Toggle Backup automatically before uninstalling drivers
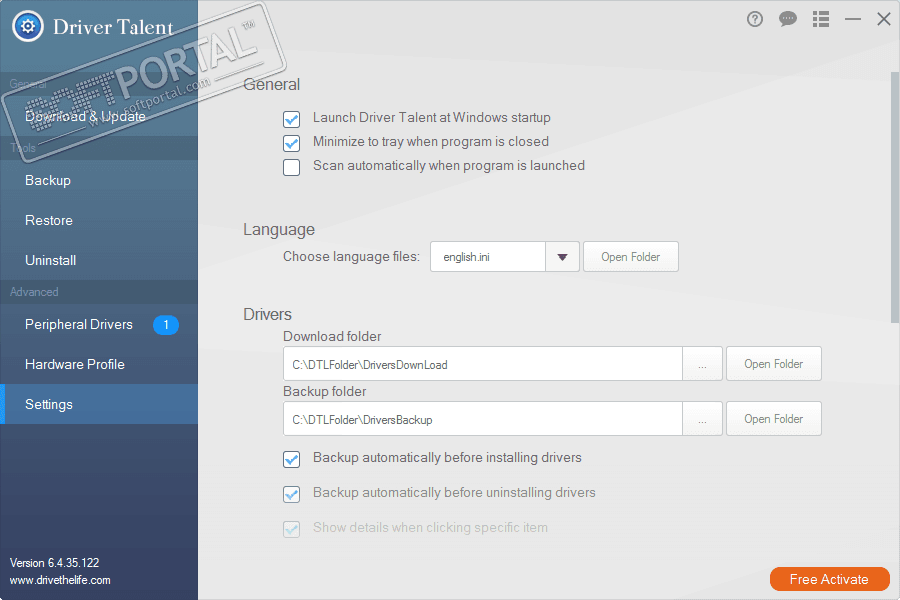This screenshot has height=600, width=900. pos(292,494)
